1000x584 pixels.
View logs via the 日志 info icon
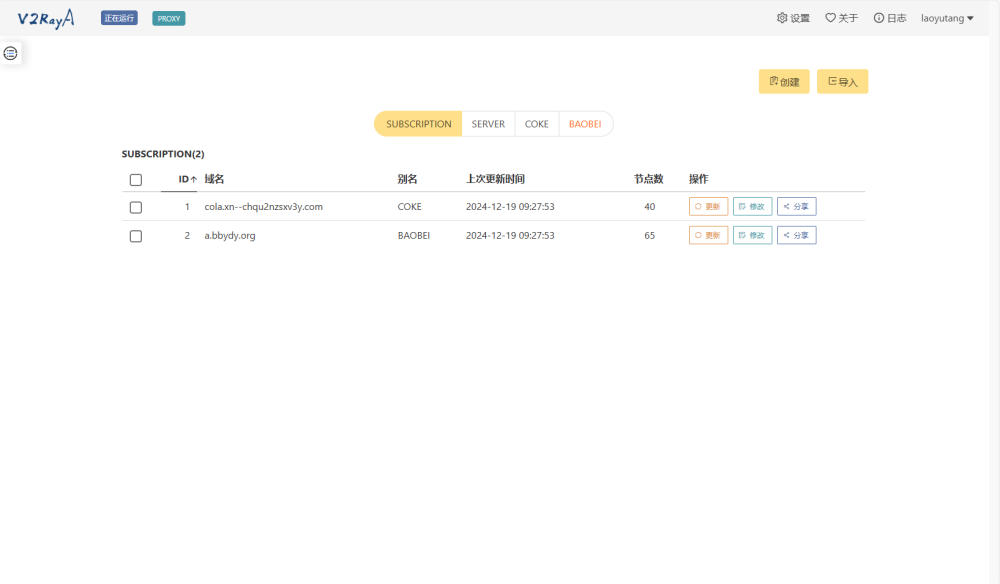[889, 17]
